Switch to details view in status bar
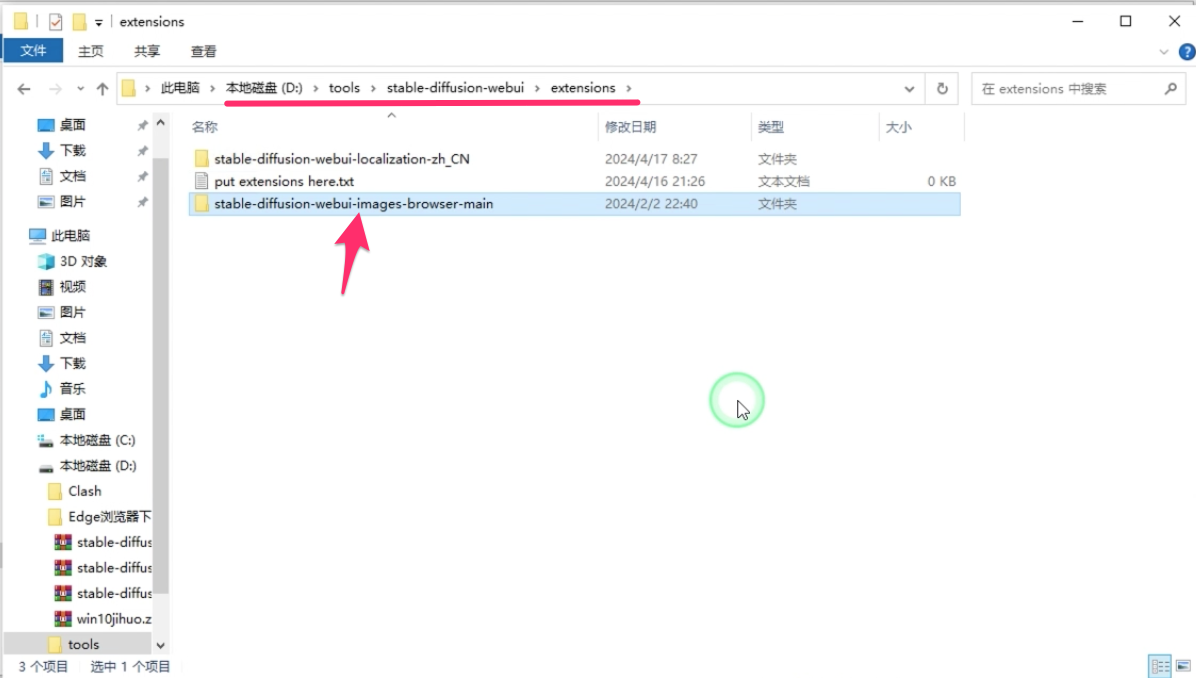 (x=1160, y=667)
